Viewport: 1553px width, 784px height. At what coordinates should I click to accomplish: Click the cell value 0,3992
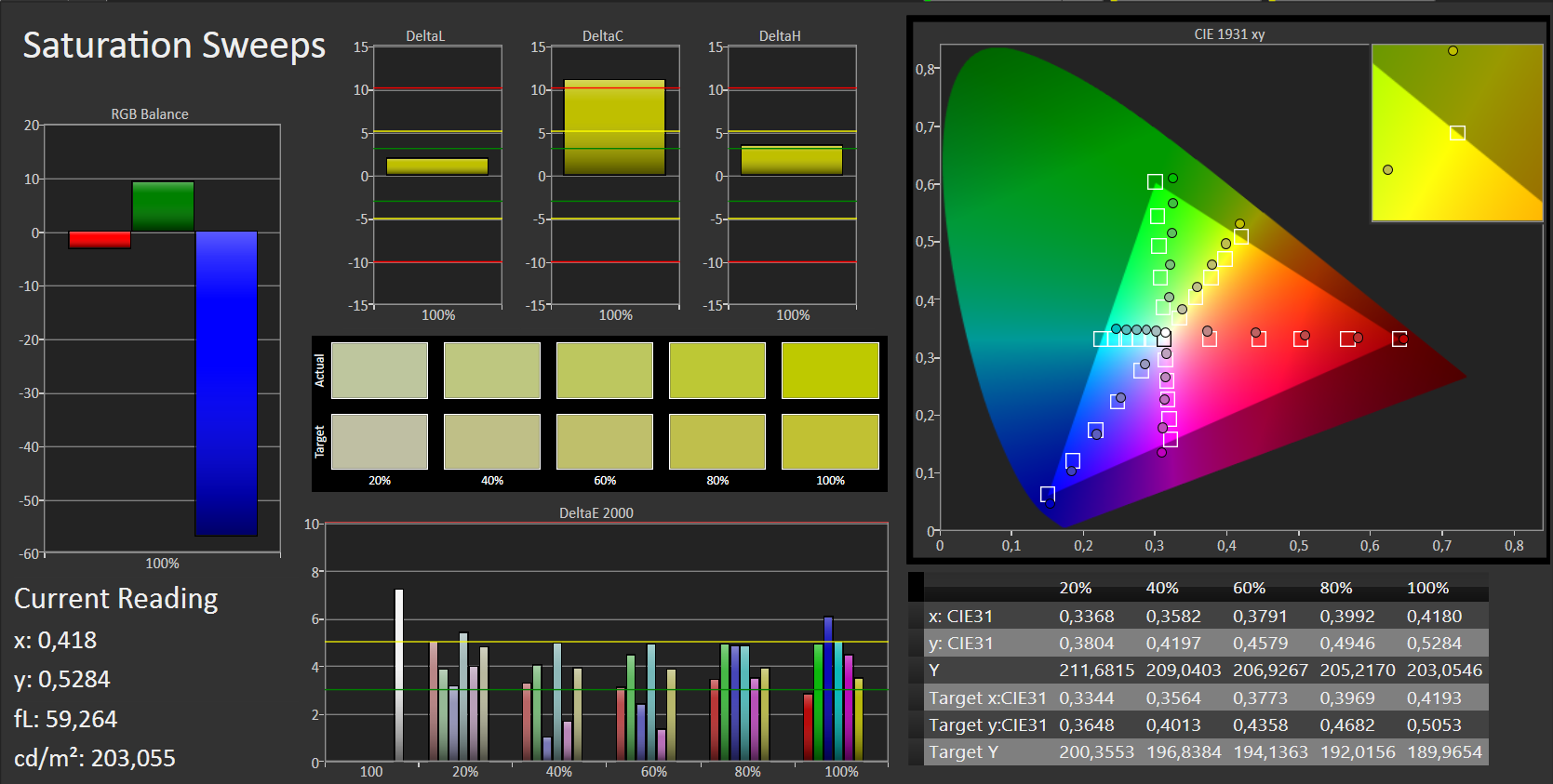tap(1347, 616)
